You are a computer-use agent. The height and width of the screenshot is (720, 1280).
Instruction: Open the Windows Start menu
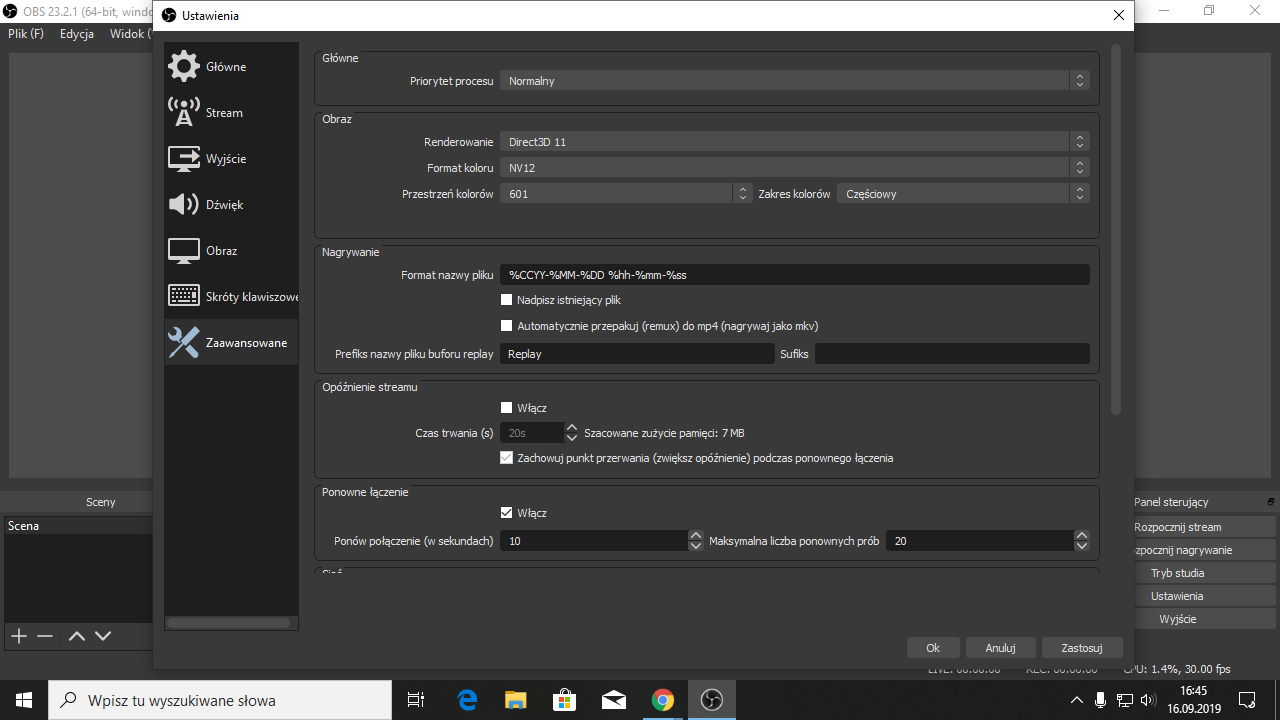(x=24, y=700)
